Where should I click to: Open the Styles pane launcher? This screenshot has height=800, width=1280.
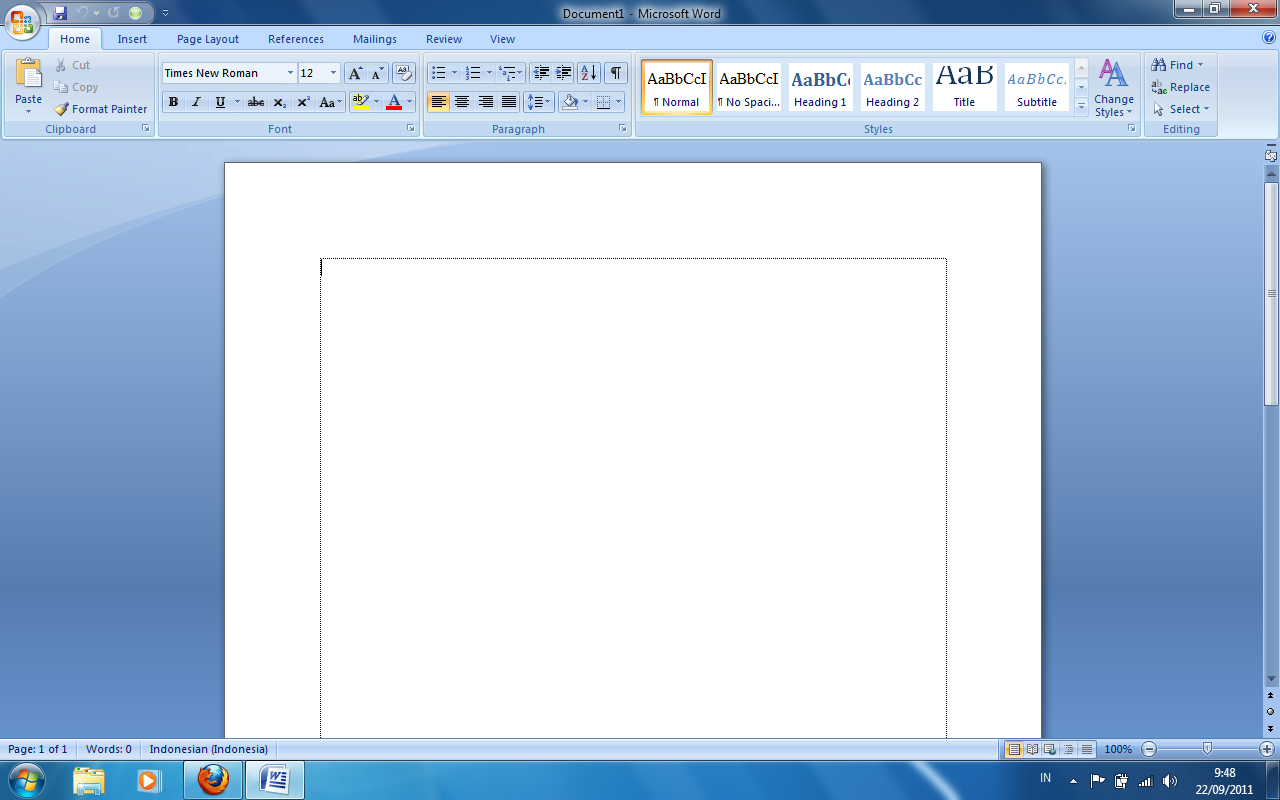tap(1132, 129)
